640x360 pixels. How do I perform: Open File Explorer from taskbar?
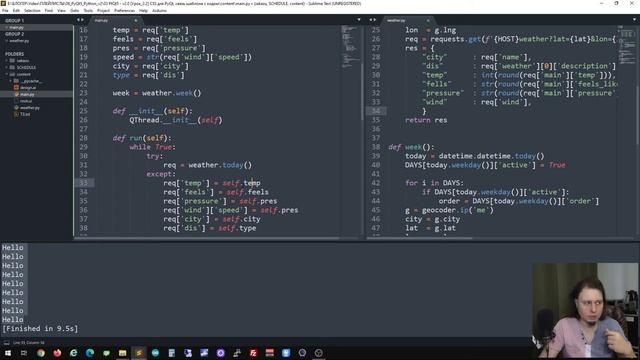[122, 353]
